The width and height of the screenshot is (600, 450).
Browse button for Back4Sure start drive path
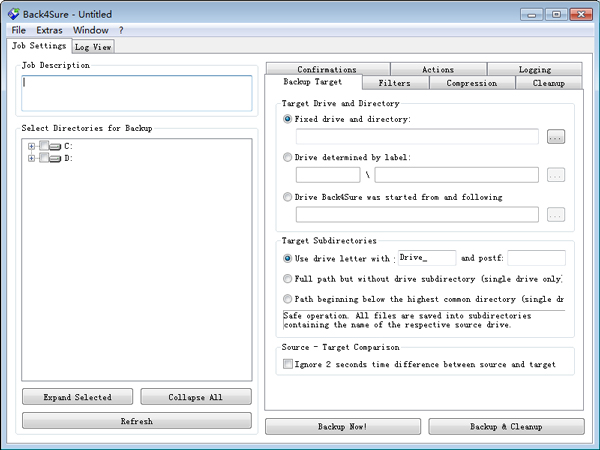[x=556, y=215]
